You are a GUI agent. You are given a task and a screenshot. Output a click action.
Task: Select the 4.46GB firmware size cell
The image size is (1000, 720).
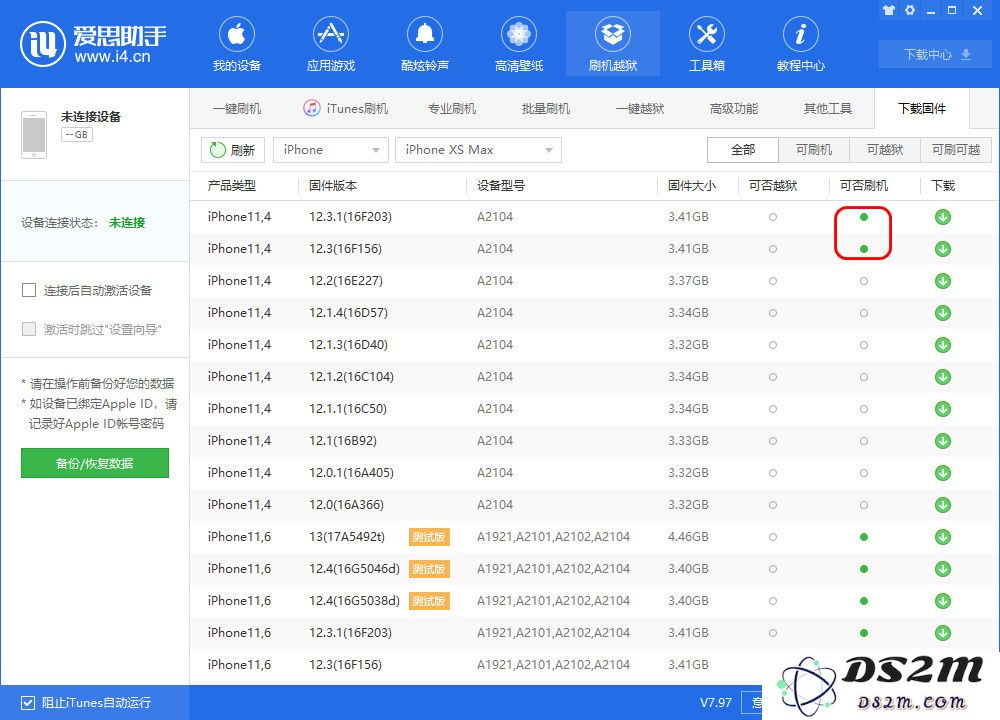(688, 537)
